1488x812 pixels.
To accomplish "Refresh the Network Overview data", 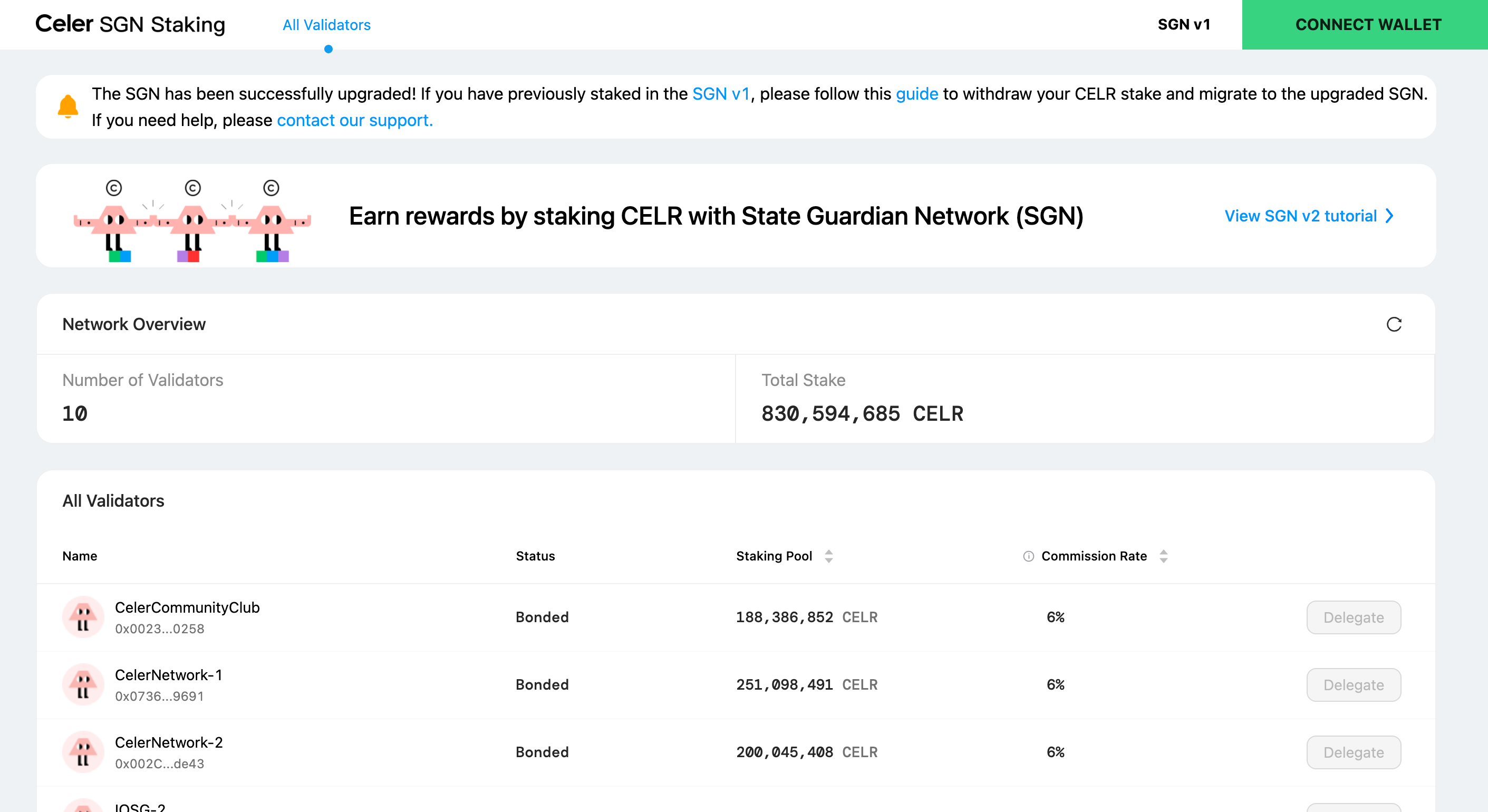I will coord(1395,324).
